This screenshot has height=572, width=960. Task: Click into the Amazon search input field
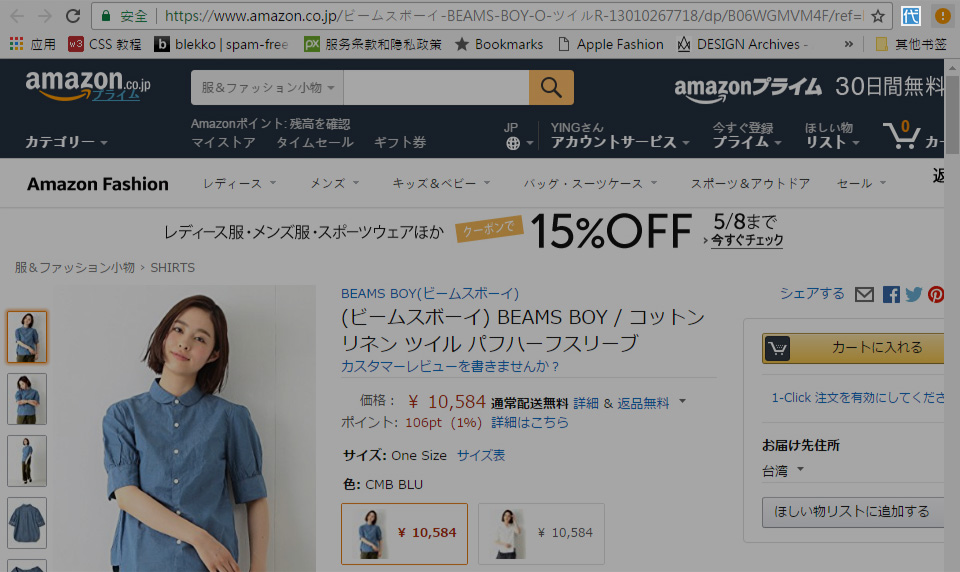click(x=435, y=88)
